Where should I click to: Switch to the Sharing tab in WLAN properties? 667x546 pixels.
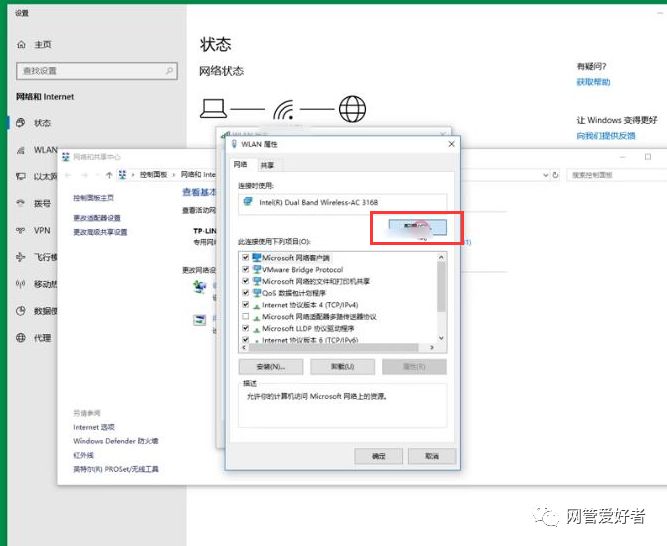tap(267, 165)
